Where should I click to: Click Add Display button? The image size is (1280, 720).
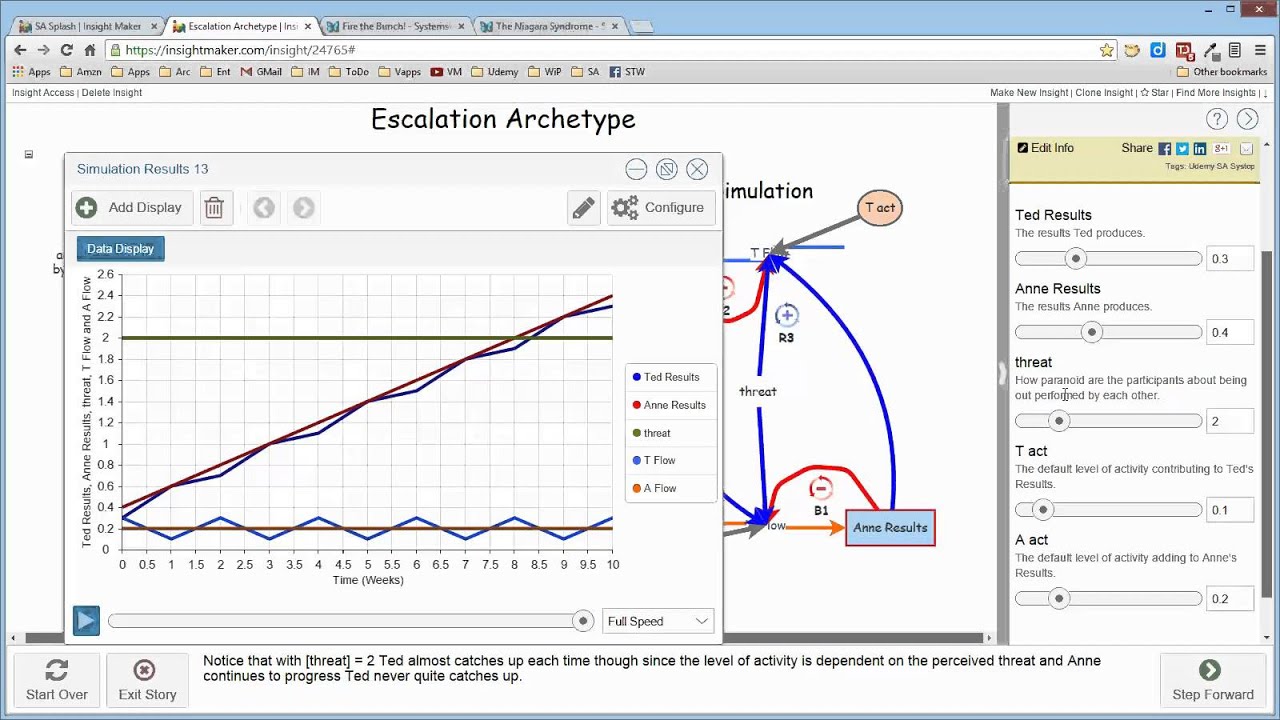point(132,208)
